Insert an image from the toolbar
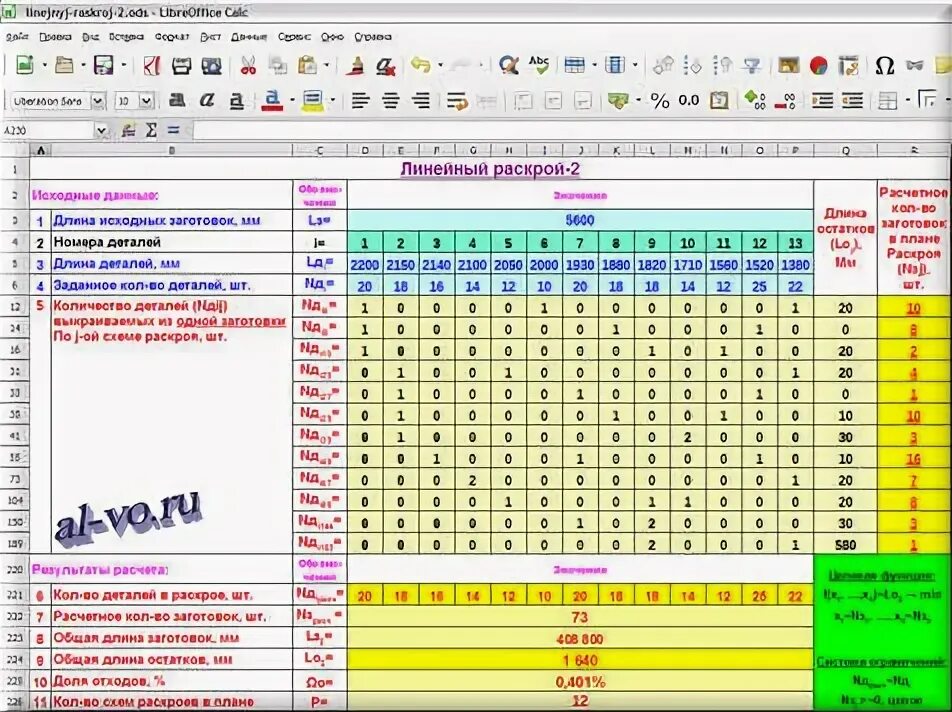This screenshot has width=952, height=712. pyautogui.click(x=789, y=65)
